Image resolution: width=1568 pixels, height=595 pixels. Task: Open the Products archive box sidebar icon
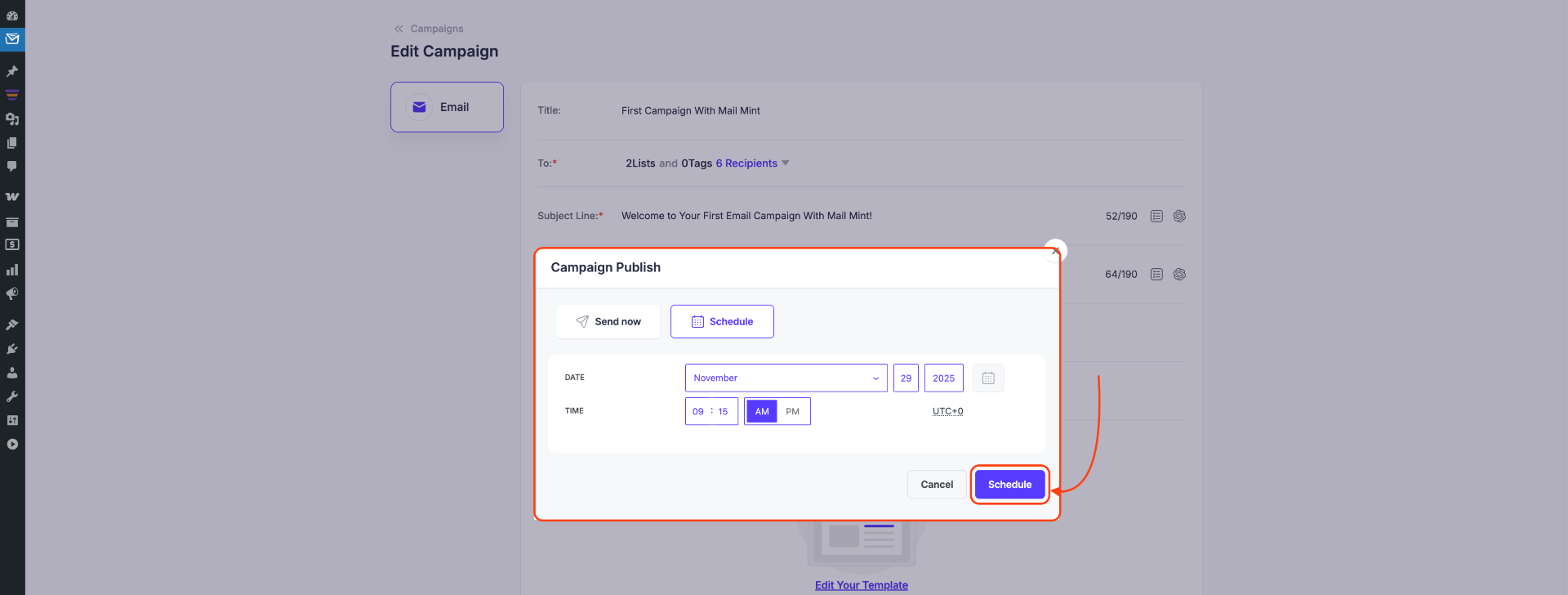(12, 221)
